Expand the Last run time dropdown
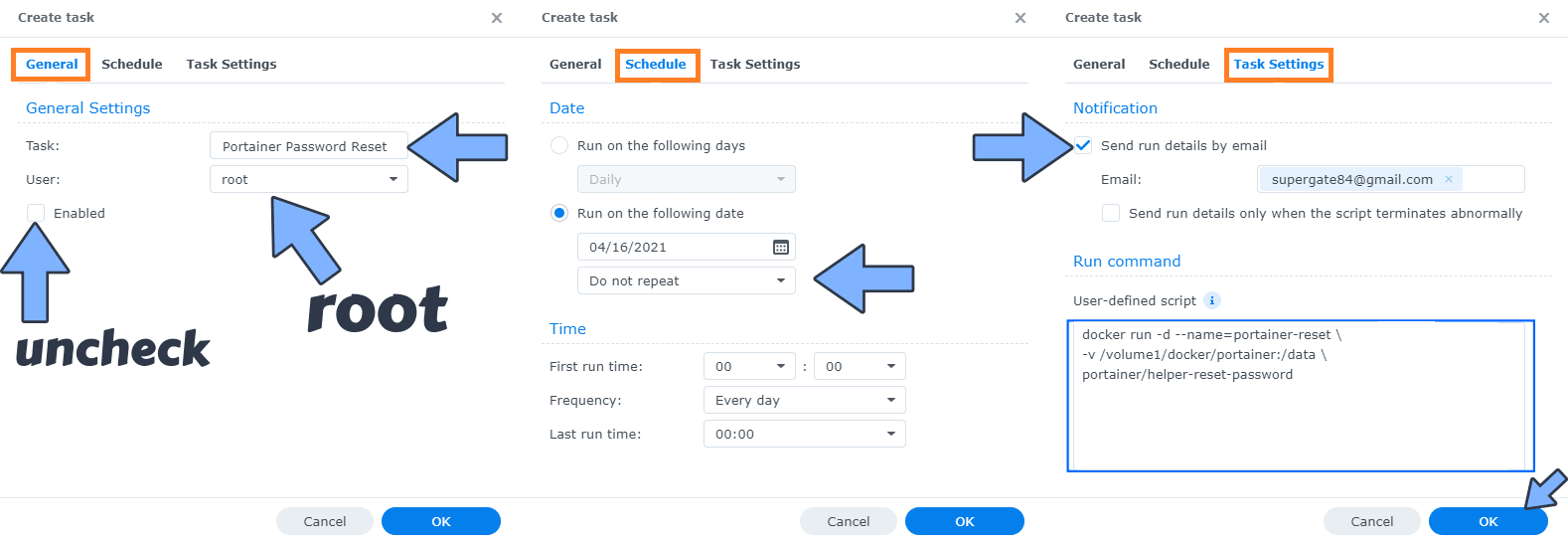The image size is (1568, 546). point(804,434)
